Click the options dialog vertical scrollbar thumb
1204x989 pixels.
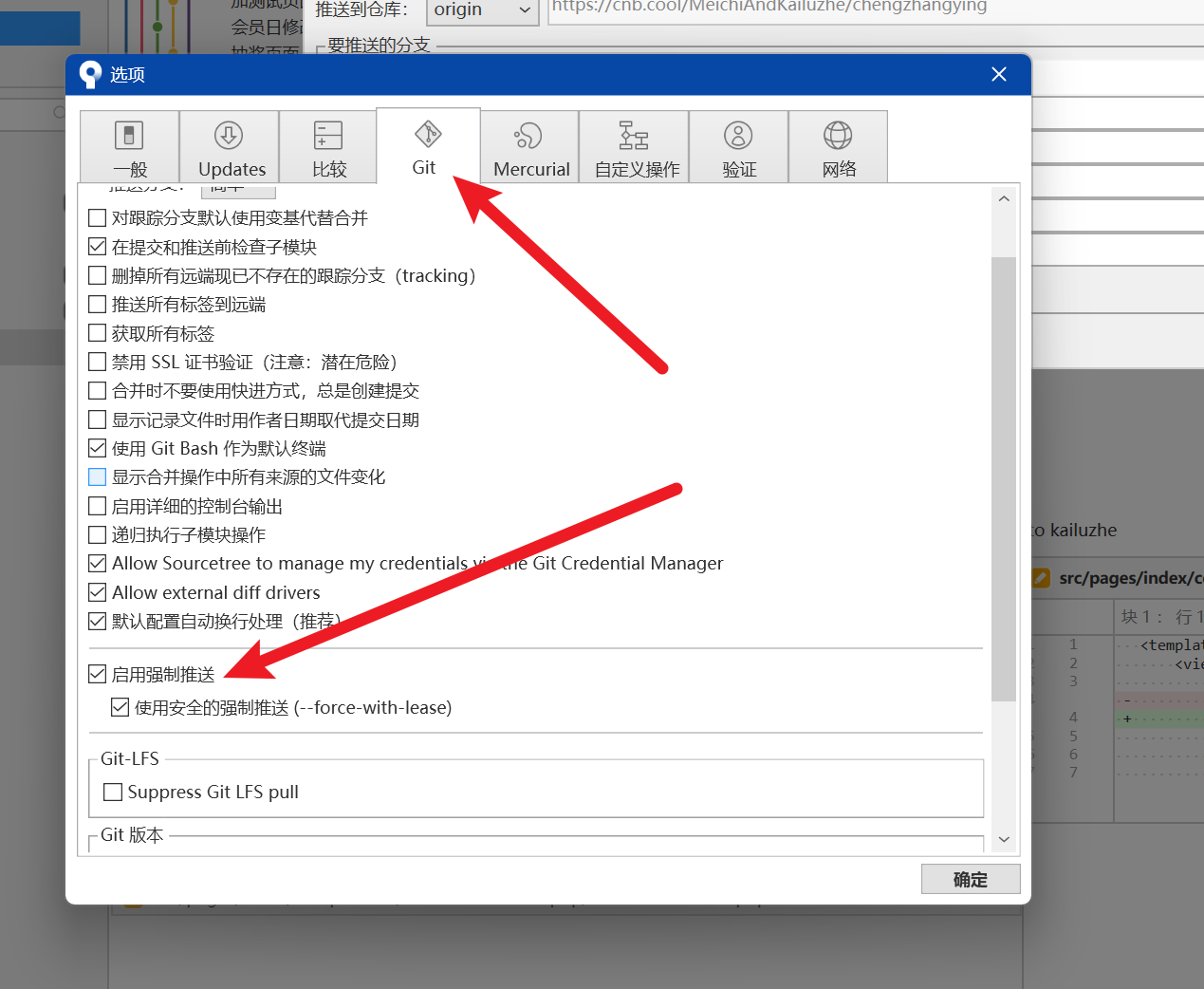pyautogui.click(x=1004, y=479)
